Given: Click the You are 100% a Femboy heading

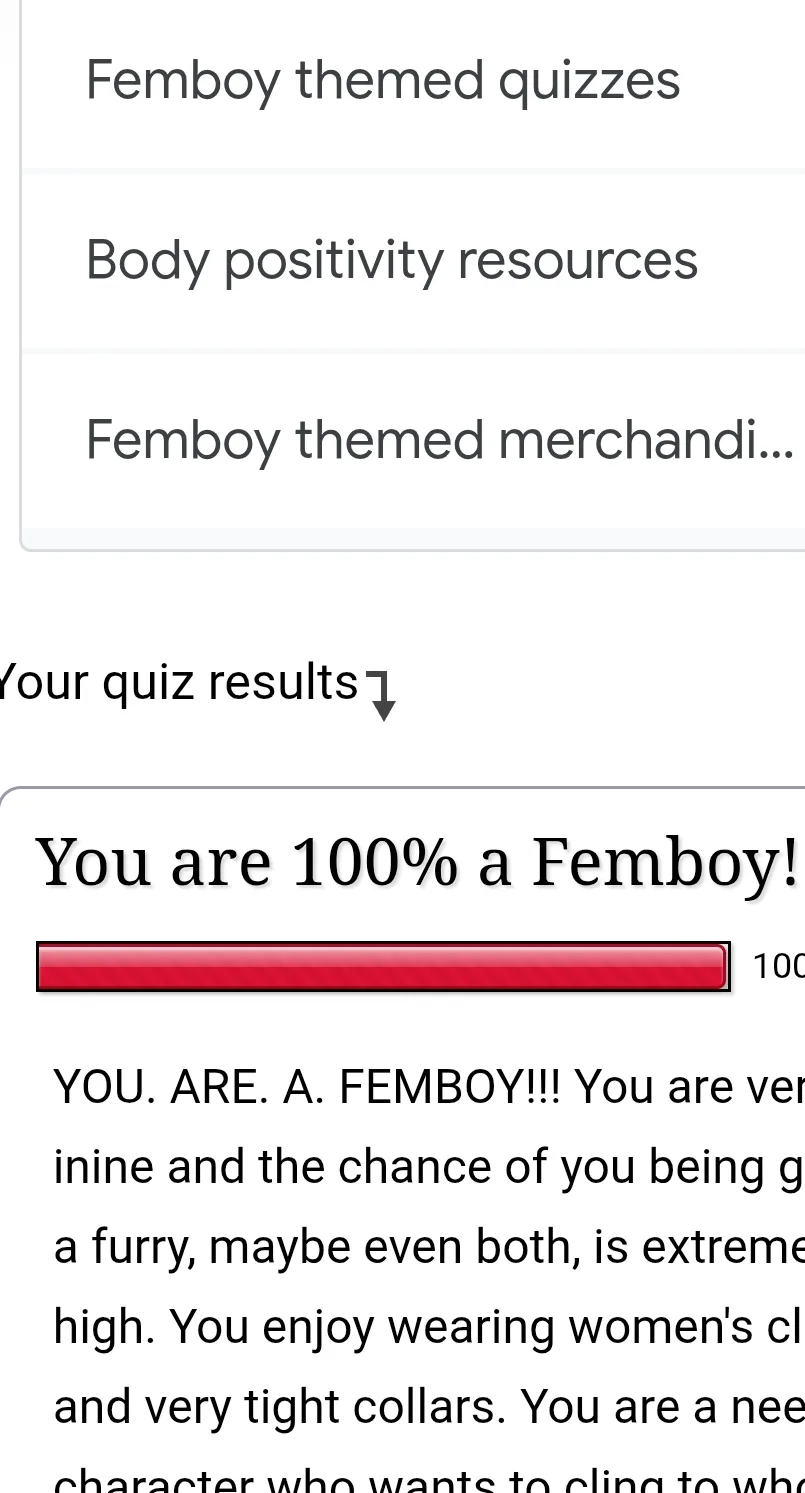Looking at the screenshot, I should coord(417,862).
